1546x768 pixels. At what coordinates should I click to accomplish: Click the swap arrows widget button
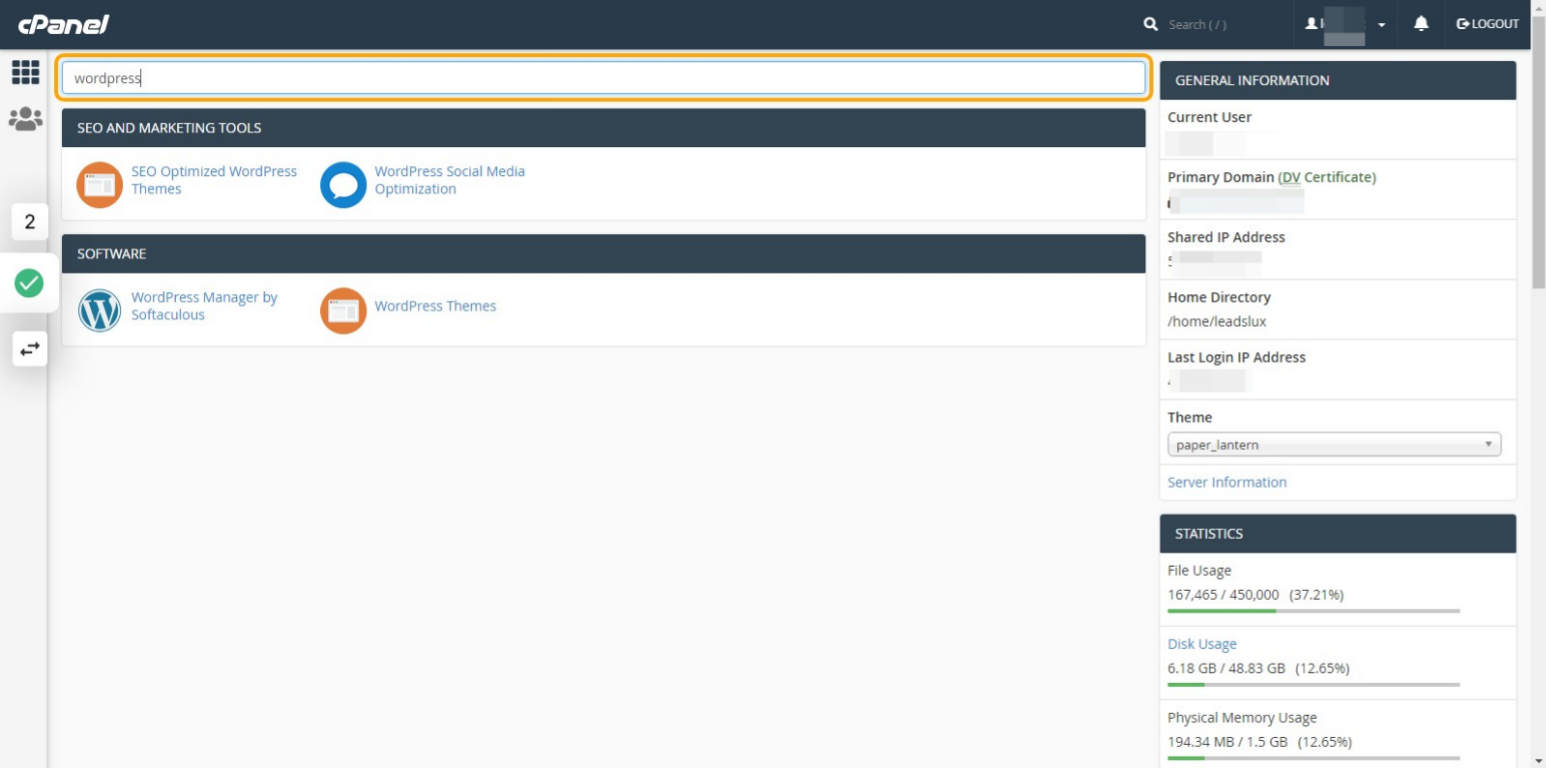tap(29, 348)
